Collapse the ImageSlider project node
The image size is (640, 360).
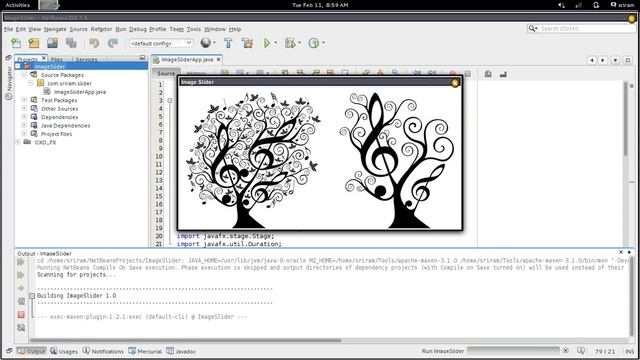[18, 66]
